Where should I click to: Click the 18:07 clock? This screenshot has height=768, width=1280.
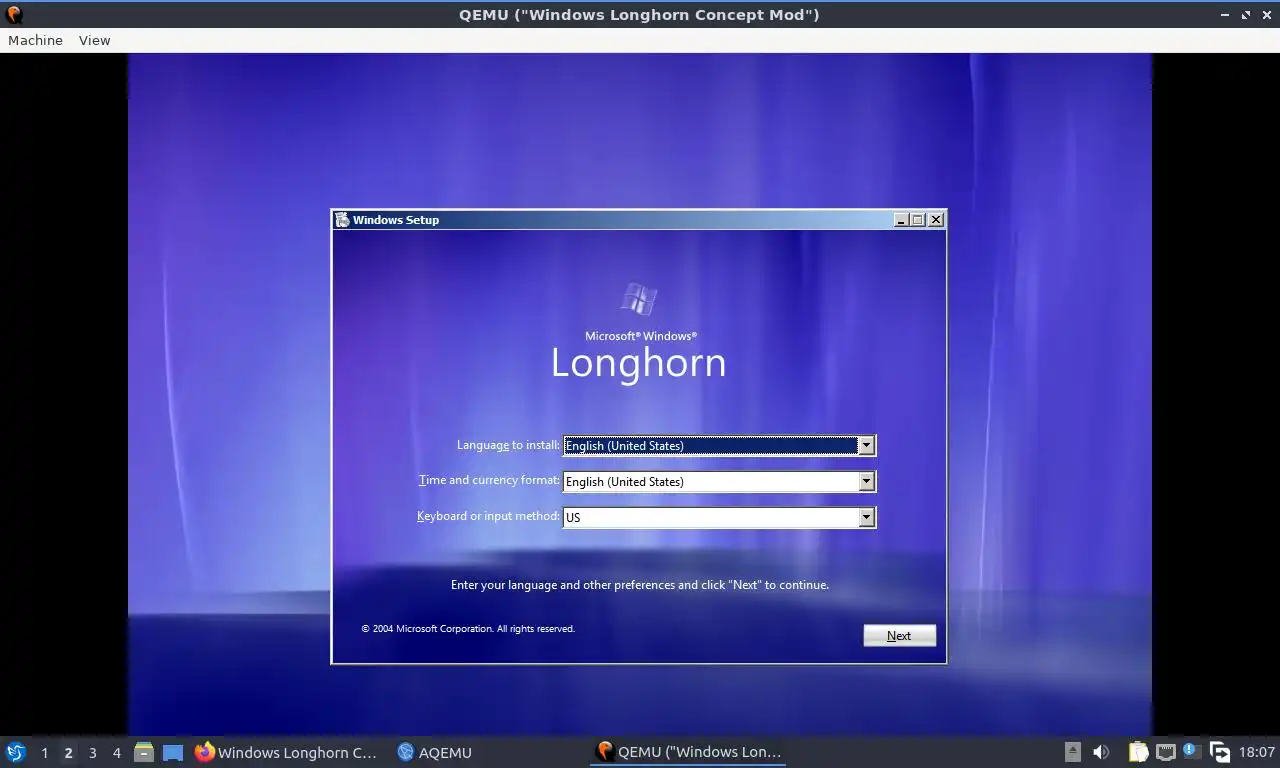(x=1256, y=752)
